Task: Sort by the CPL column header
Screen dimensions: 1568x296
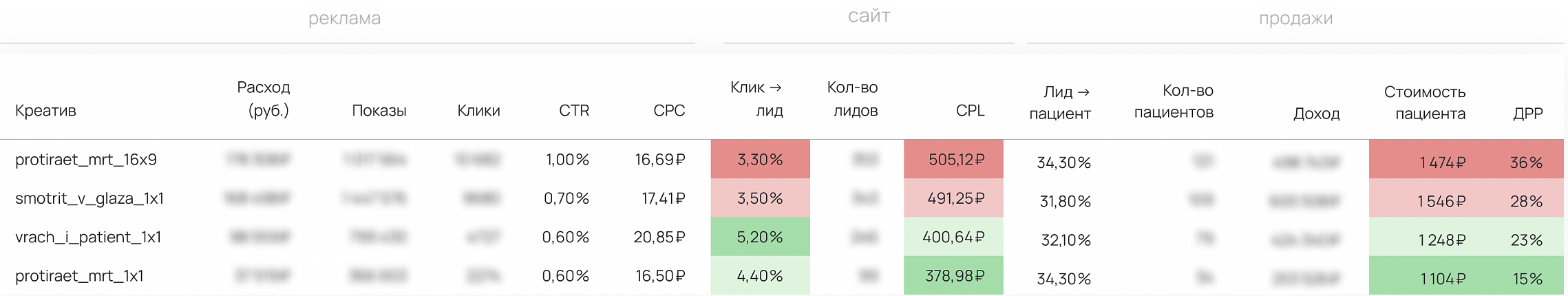Action: [x=970, y=111]
